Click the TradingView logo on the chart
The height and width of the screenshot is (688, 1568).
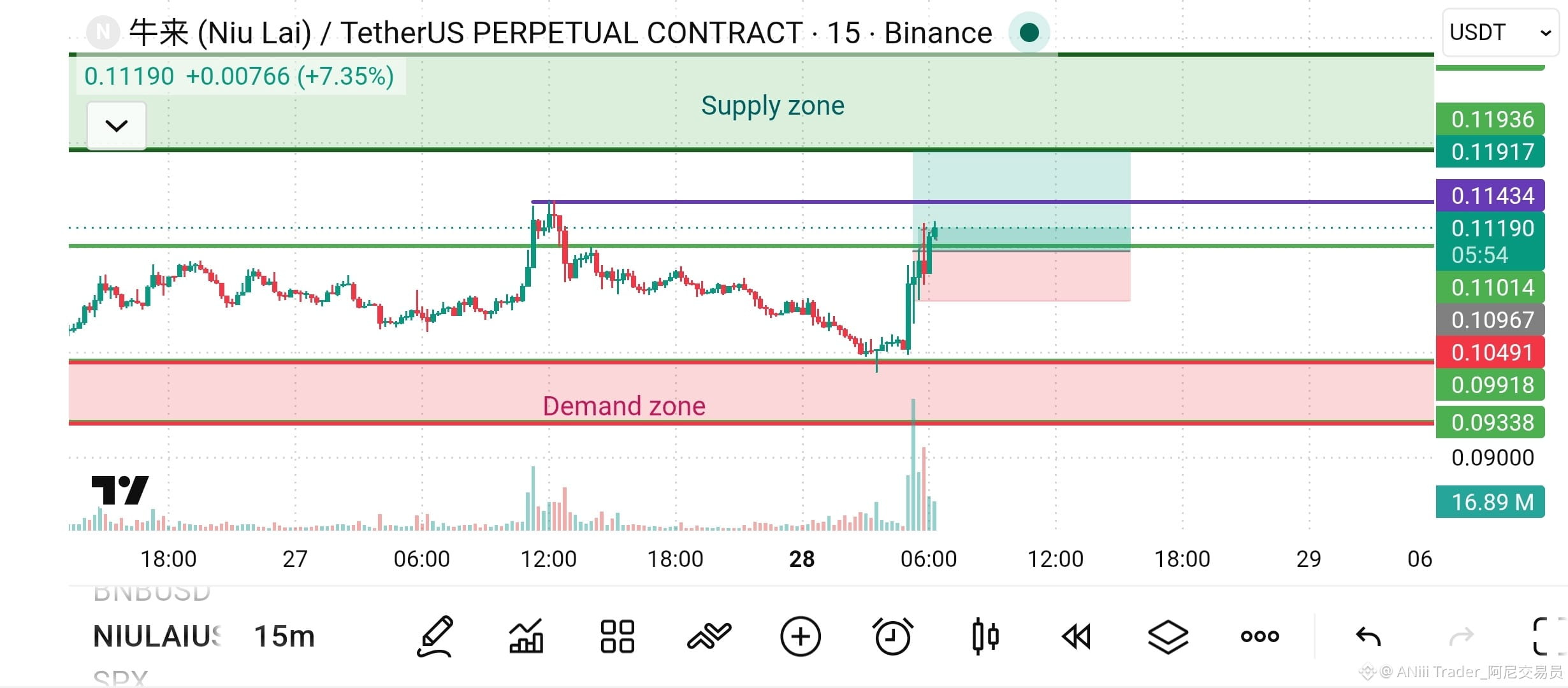click(x=120, y=490)
